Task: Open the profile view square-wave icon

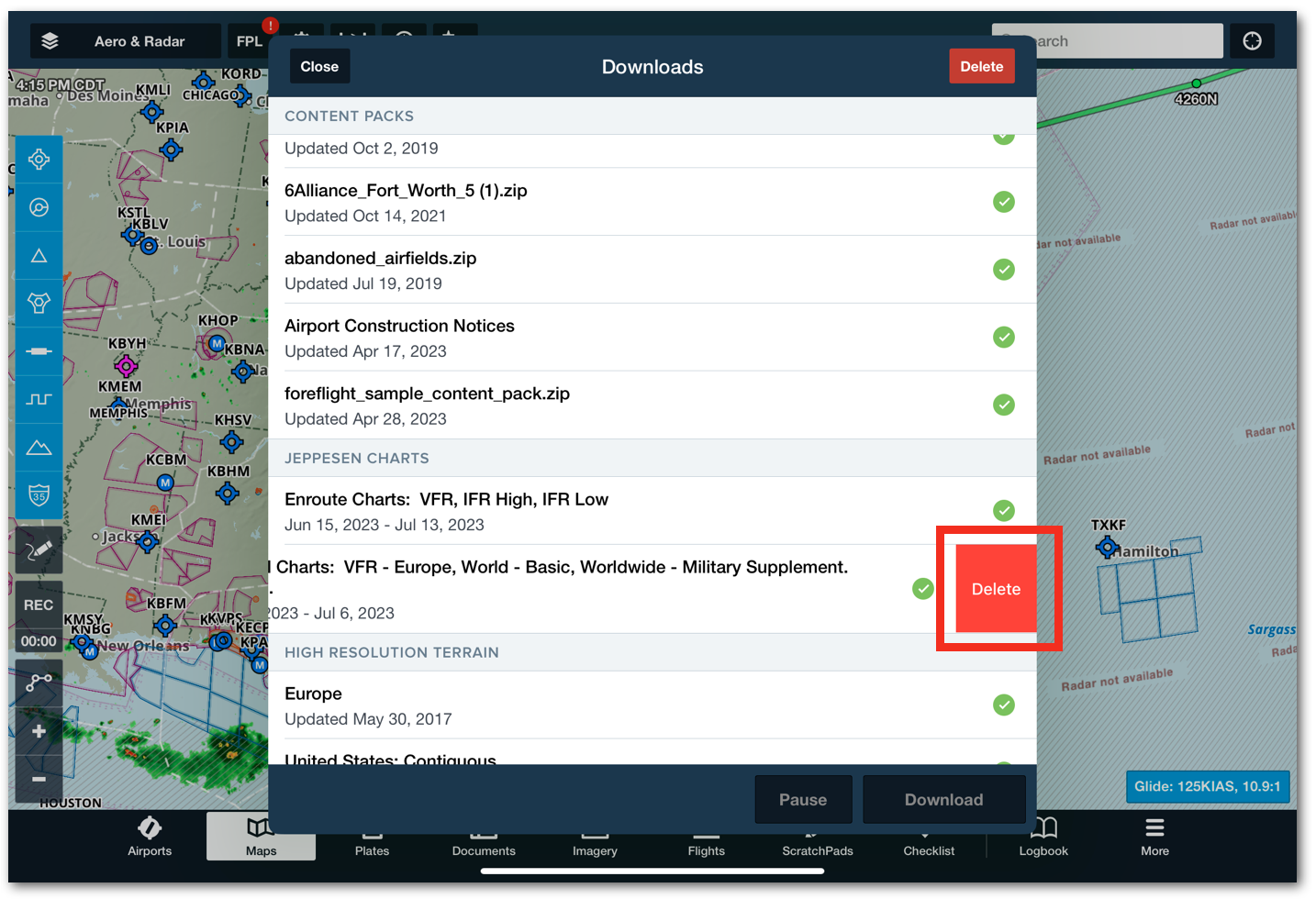Action: (x=39, y=399)
